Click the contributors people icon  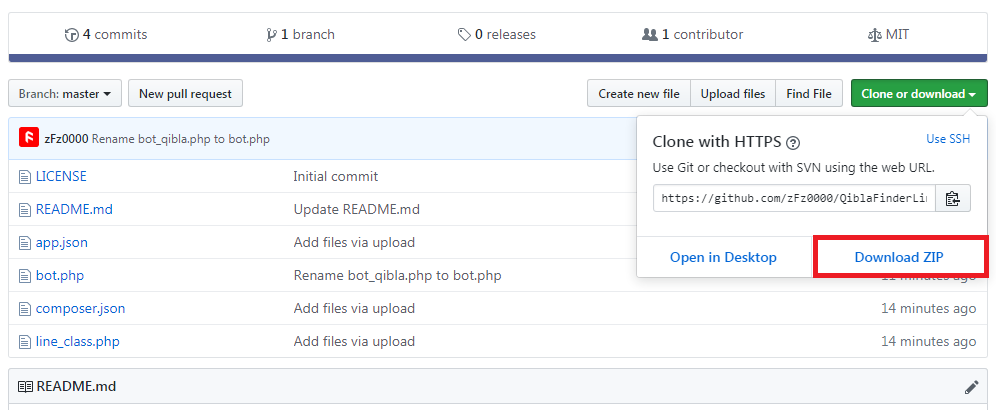(x=650, y=35)
